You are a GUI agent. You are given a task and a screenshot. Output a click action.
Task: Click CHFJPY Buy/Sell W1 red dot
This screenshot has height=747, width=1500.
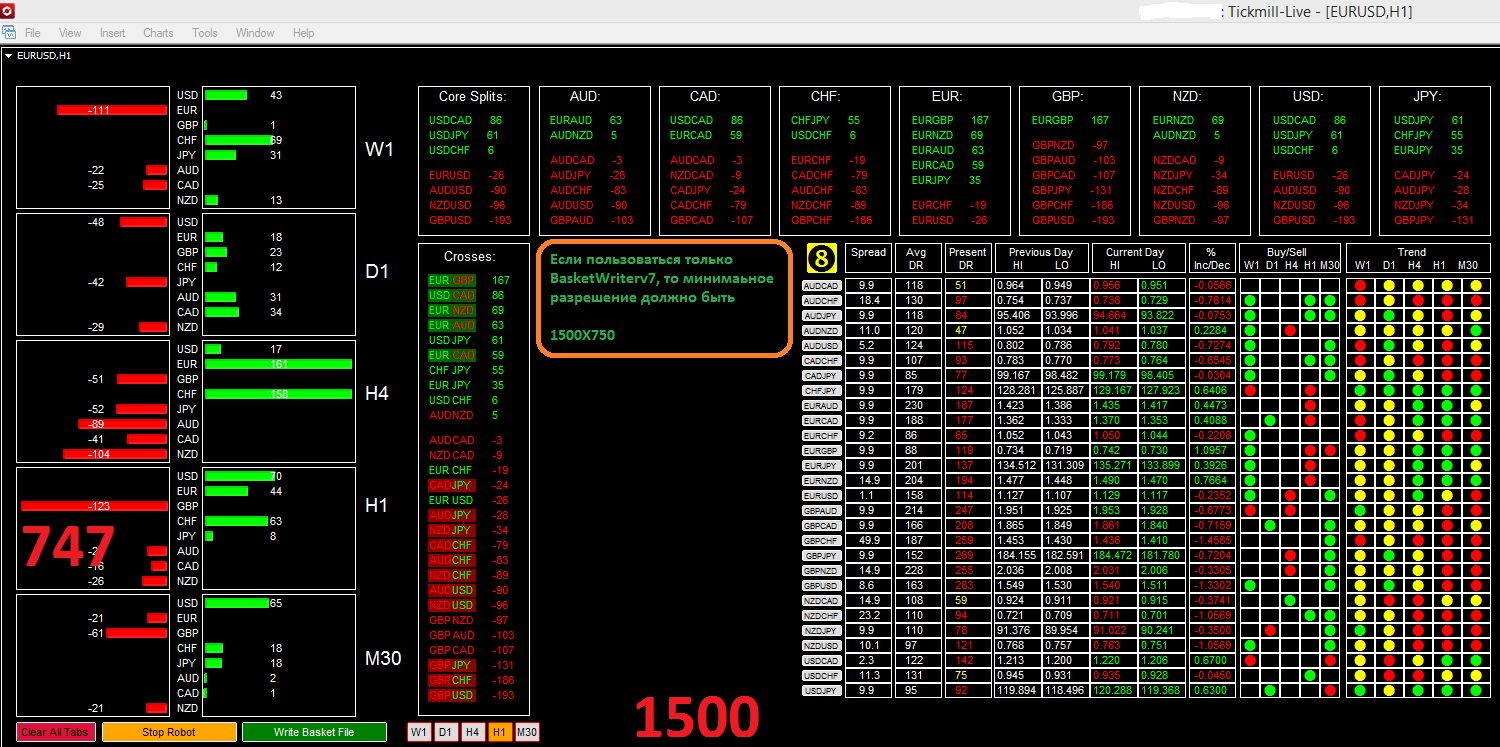point(1250,390)
